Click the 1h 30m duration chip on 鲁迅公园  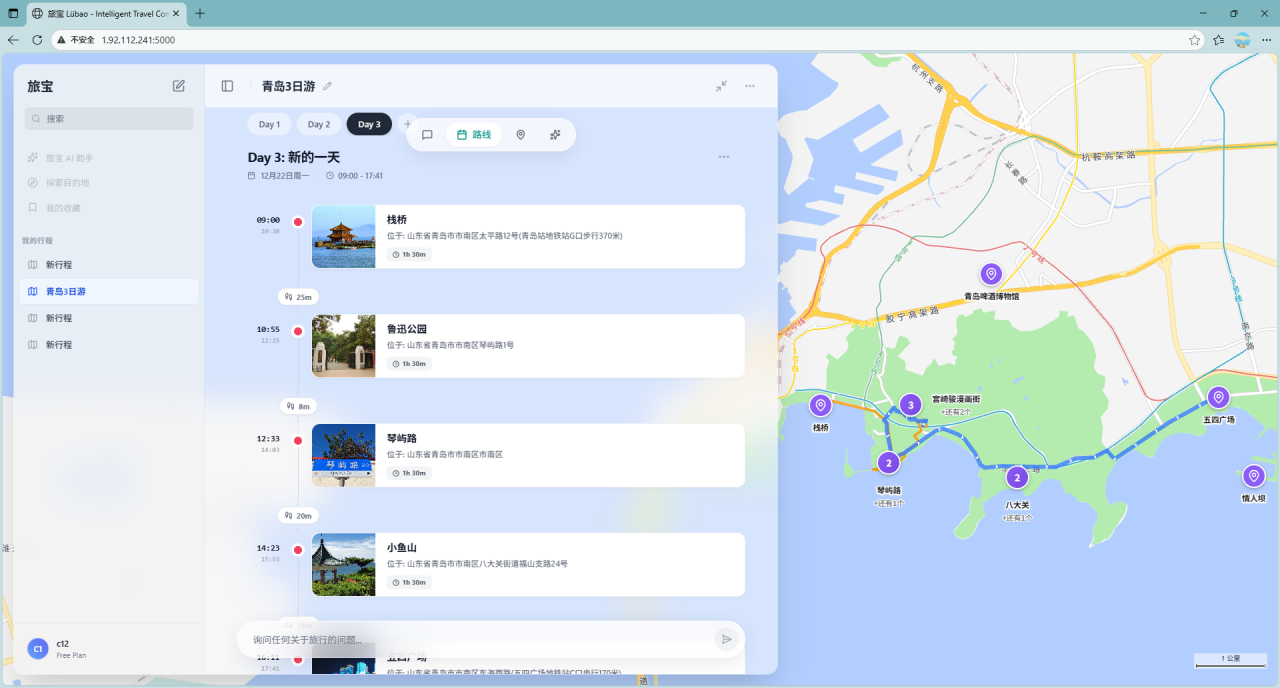(409, 364)
